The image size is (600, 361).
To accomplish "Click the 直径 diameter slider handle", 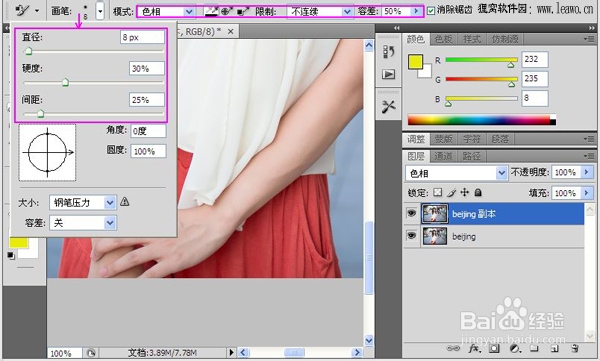I will [x=28, y=51].
